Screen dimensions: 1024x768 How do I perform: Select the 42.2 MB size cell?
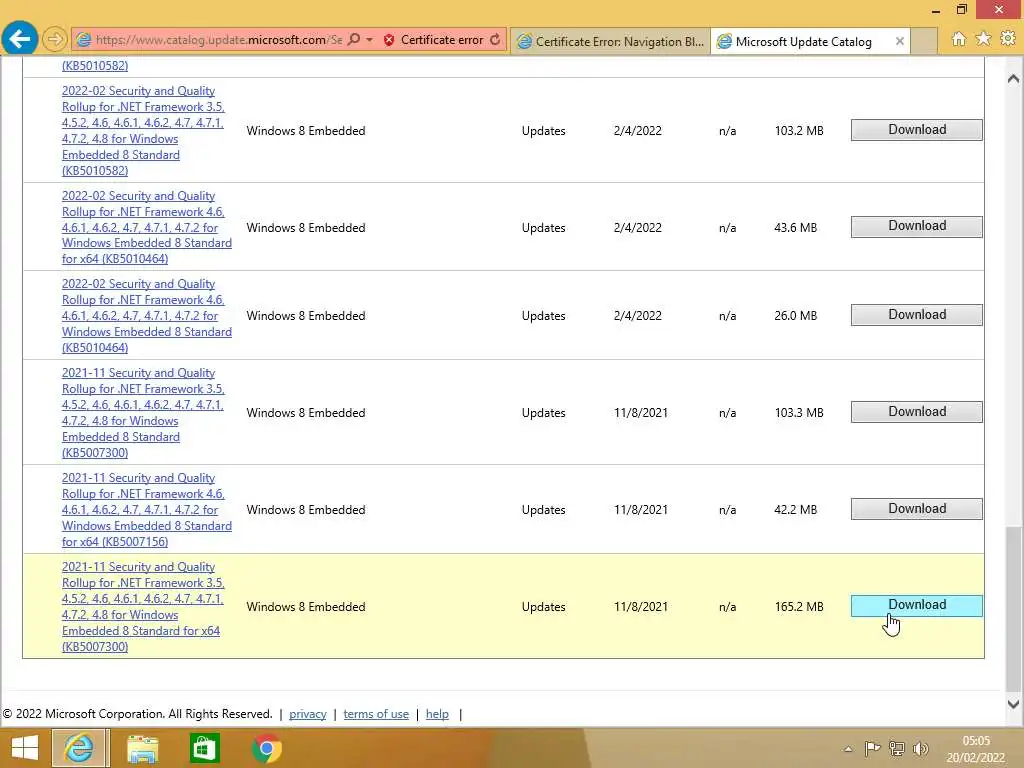pyautogui.click(x=795, y=509)
